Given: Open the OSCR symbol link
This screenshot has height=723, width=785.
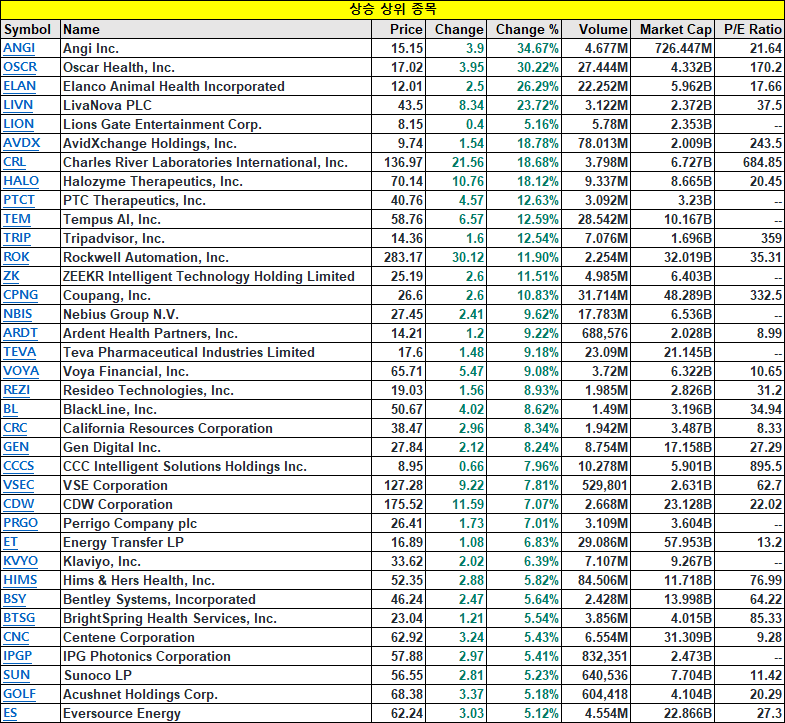Looking at the screenshot, I should point(20,67).
